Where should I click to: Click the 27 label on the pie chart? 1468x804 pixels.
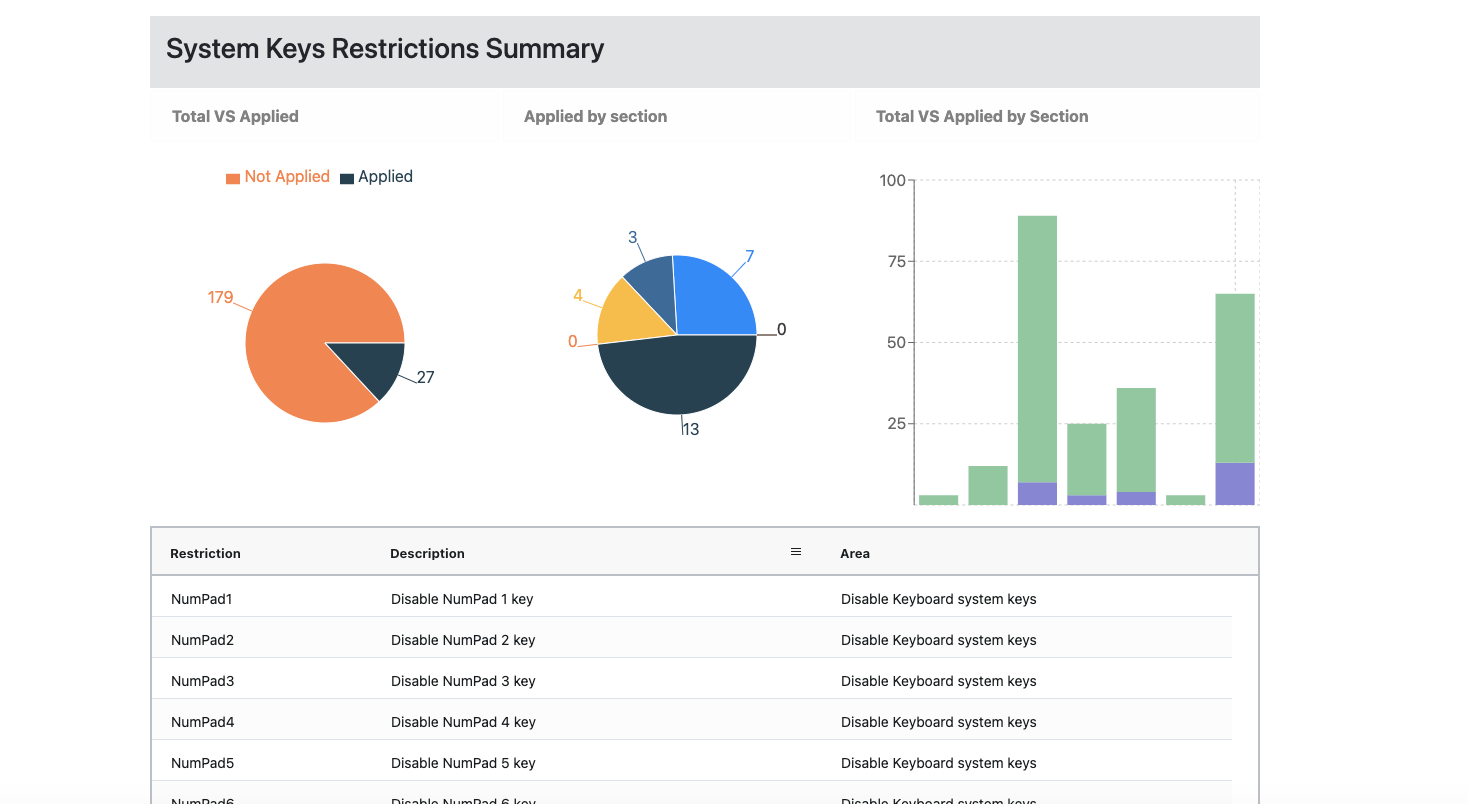tap(425, 377)
